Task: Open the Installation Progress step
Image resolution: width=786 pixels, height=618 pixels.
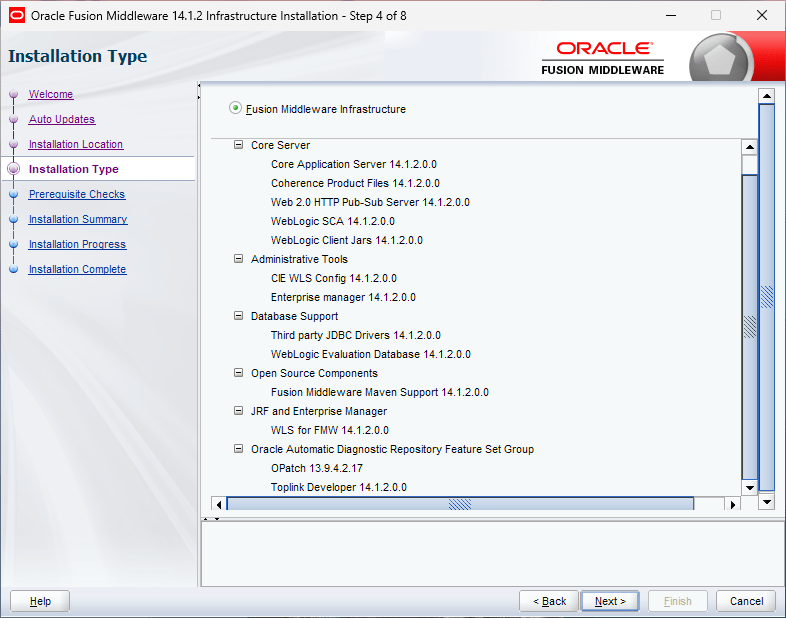Action: point(77,245)
